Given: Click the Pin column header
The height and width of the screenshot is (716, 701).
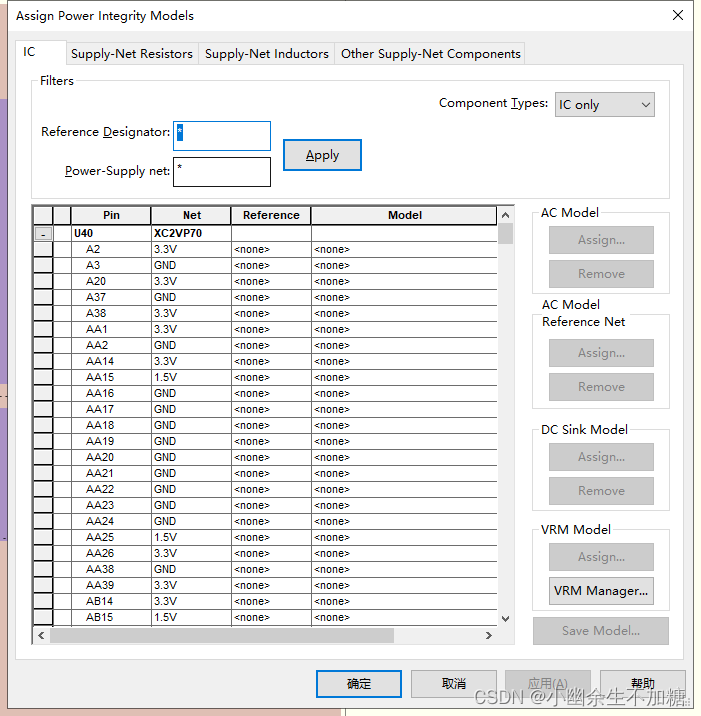Looking at the screenshot, I should click(x=111, y=215).
